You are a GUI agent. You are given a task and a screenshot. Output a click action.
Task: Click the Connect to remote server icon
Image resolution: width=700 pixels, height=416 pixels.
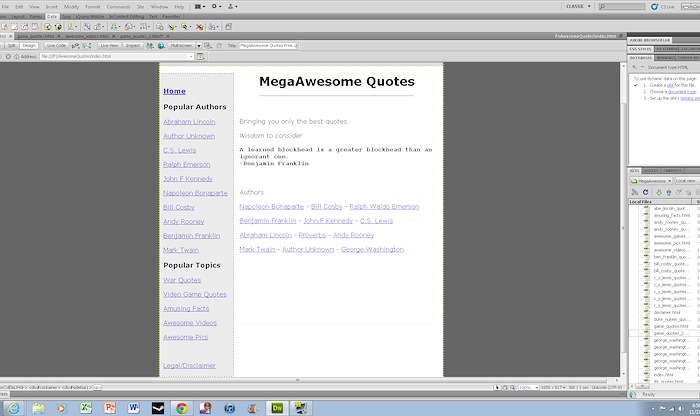coord(635,192)
